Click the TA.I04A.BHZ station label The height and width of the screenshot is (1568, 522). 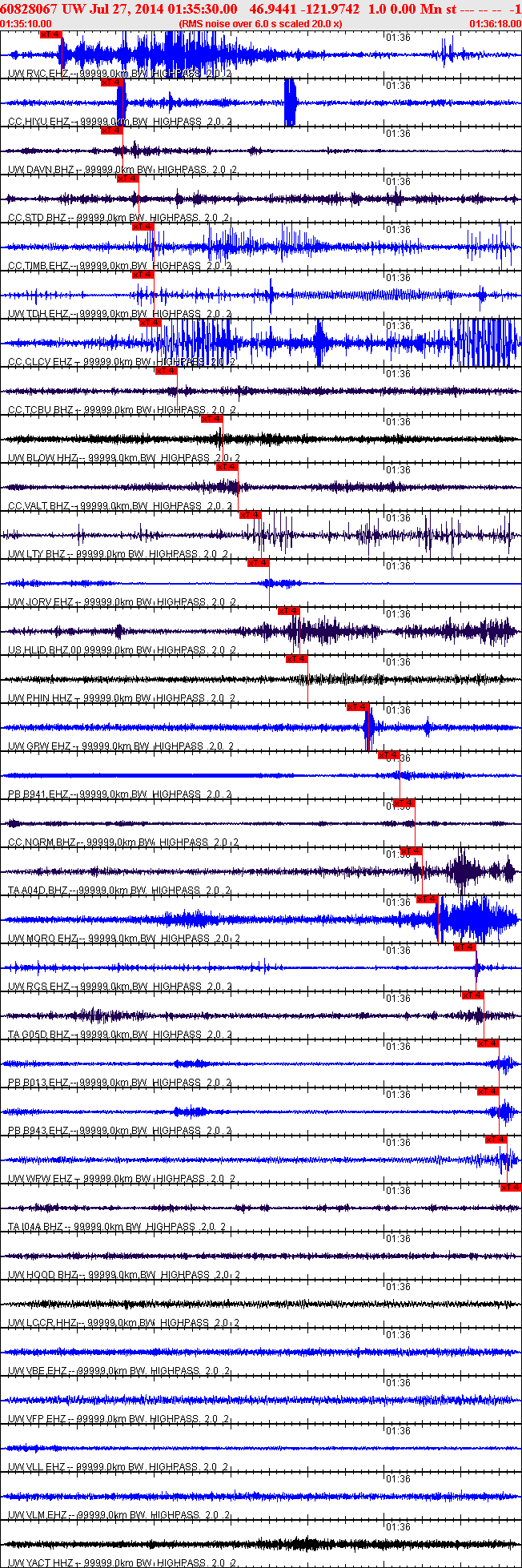click(36, 1226)
